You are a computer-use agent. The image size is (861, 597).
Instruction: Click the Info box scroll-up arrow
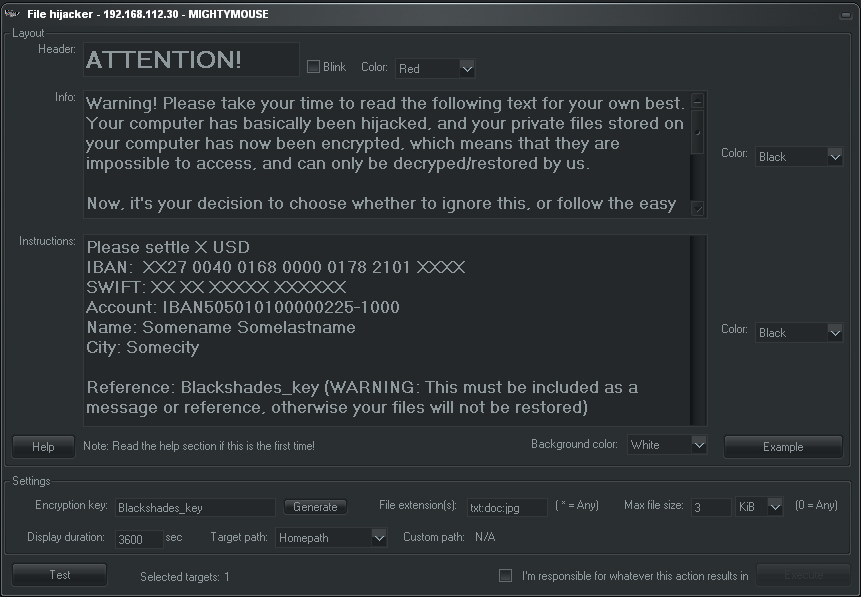pos(698,100)
